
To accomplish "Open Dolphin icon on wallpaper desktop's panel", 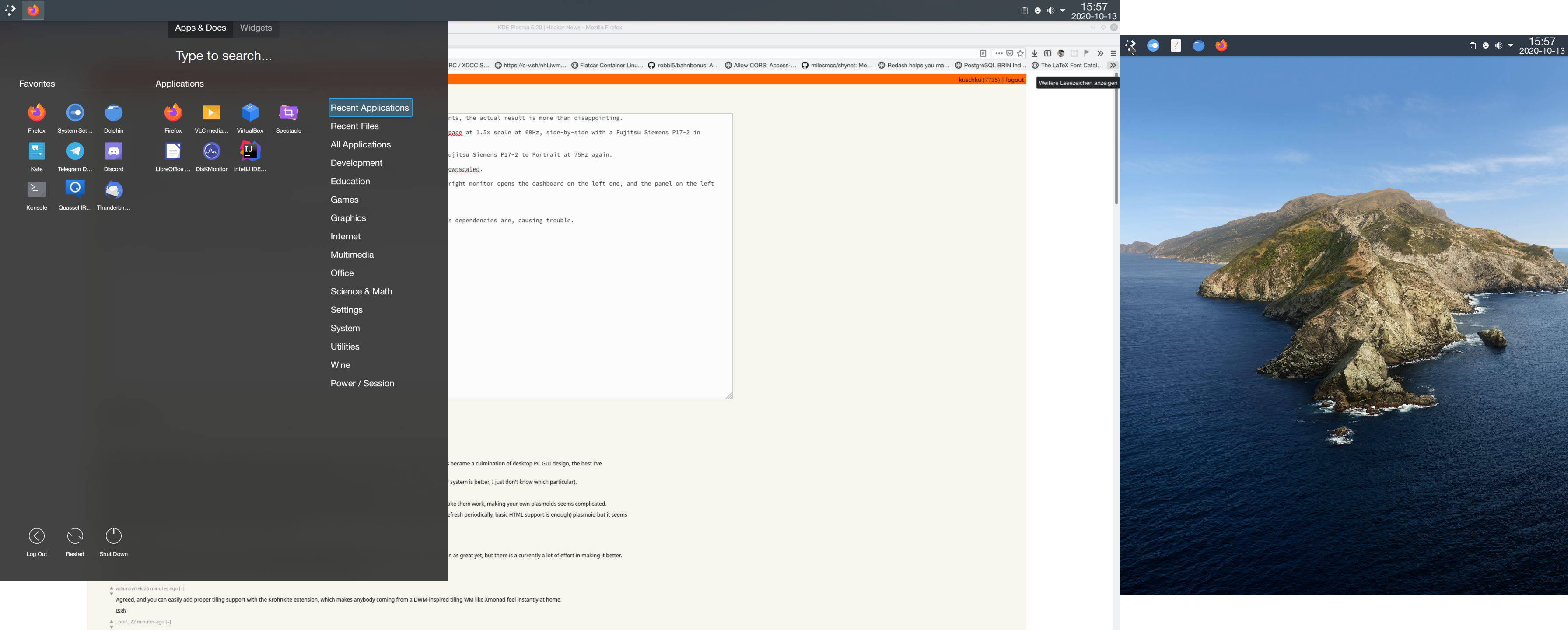I will click(x=1198, y=45).
